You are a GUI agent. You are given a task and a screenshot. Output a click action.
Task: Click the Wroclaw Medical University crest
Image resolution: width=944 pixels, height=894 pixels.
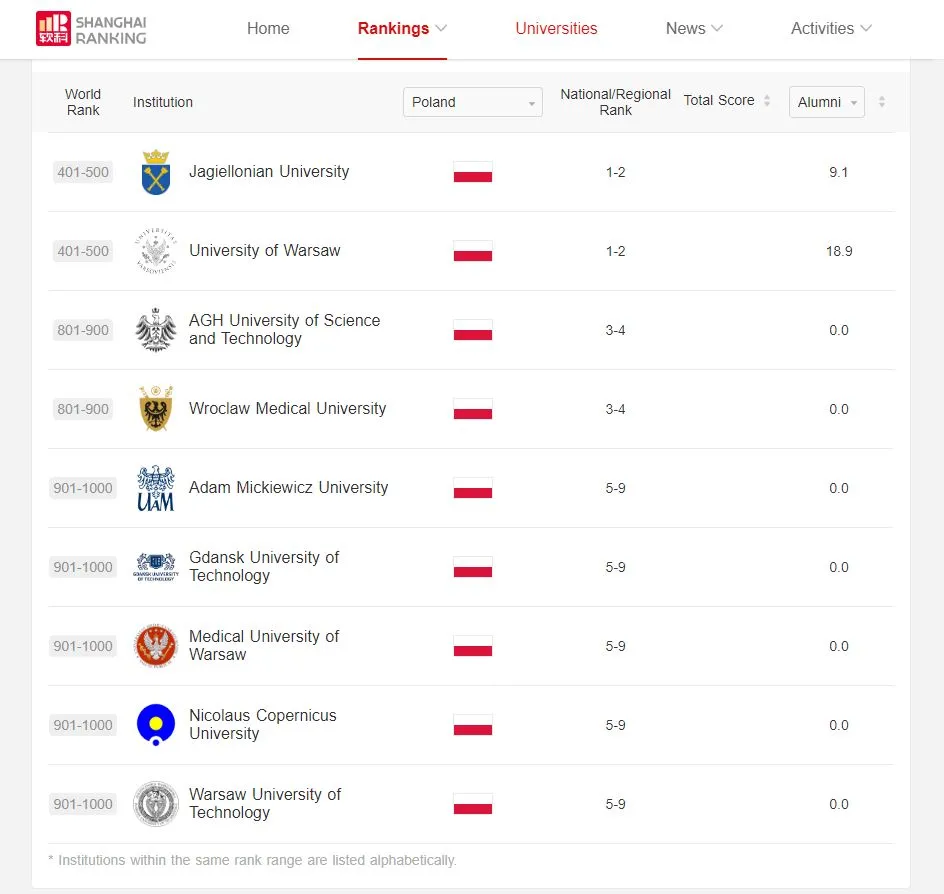156,409
